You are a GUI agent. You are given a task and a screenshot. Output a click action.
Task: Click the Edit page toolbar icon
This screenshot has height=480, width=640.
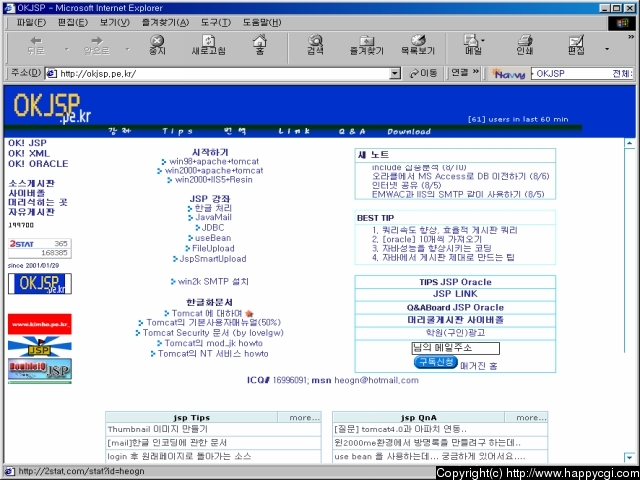coord(577,40)
